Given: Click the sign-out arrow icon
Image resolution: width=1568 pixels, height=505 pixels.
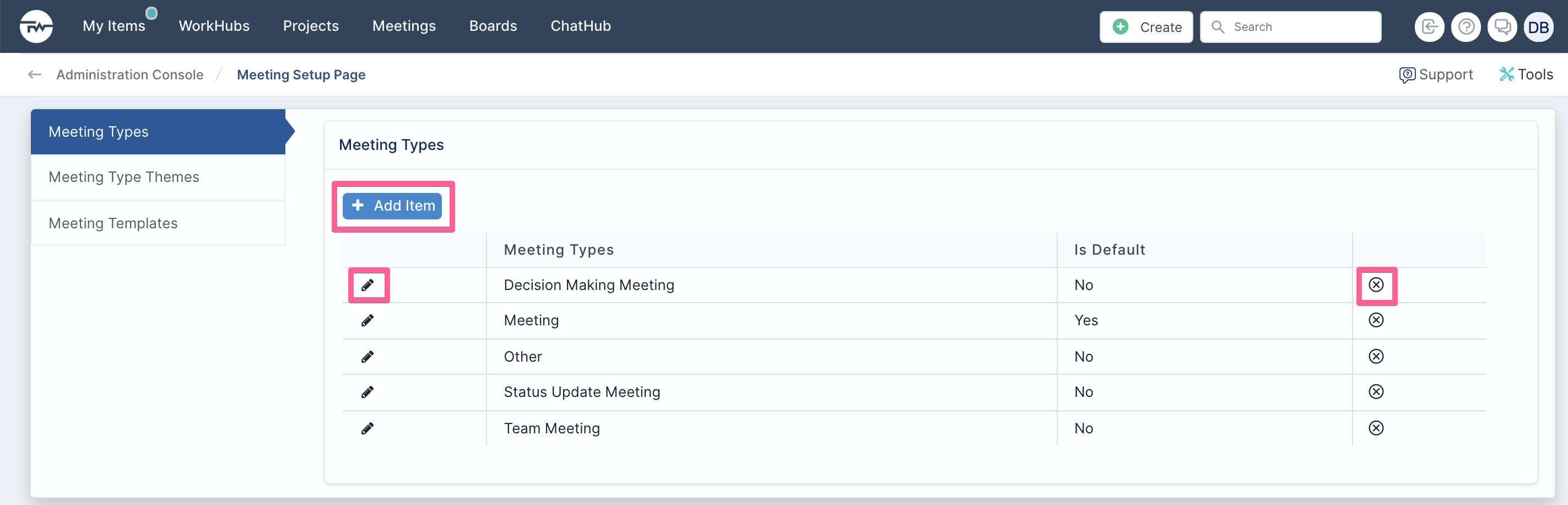Looking at the screenshot, I should 1429,27.
